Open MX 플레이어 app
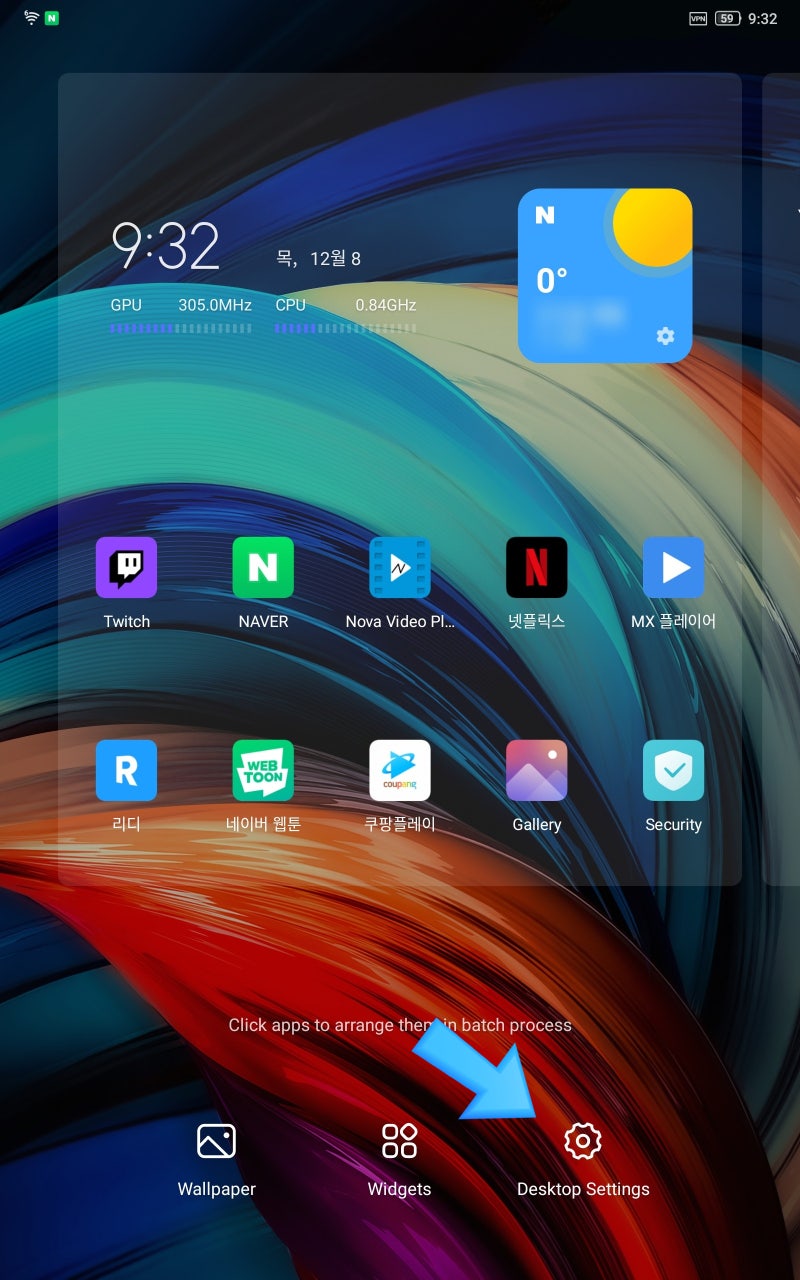Screen dimensions: 800x1280 [x=673, y=567]
